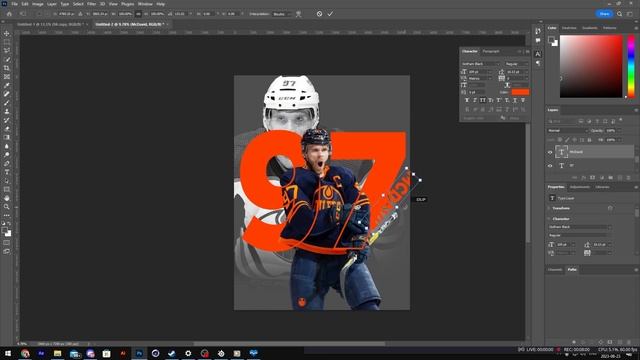The height and width of the screenshot is (360, 640).
Task: Open the search icon next to Share
Action: tap(620, 14)
